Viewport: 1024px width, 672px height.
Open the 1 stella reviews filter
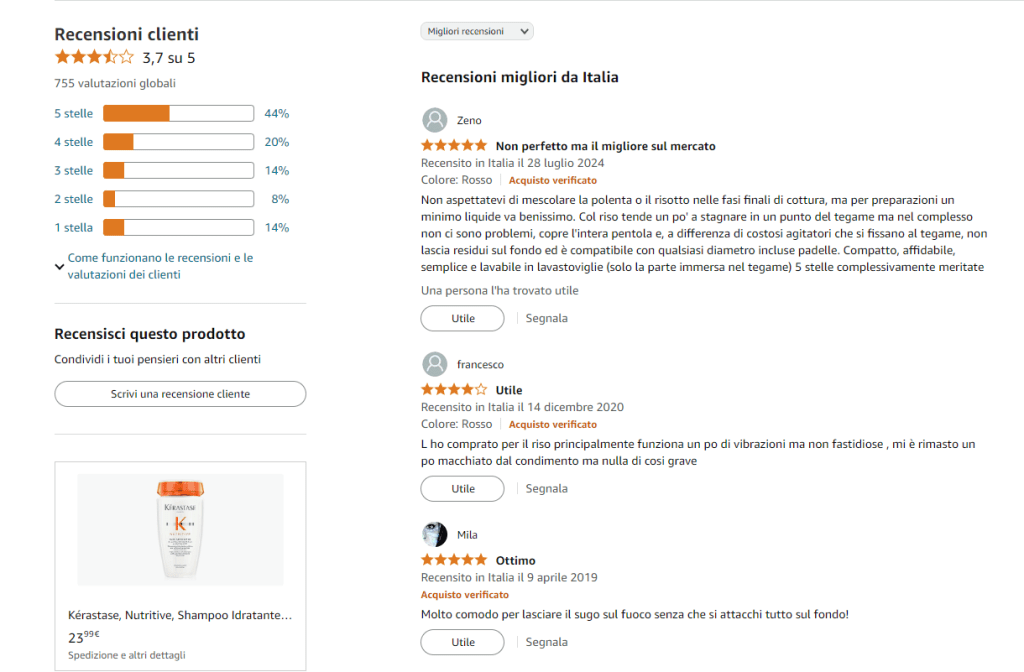click(74, 227)
